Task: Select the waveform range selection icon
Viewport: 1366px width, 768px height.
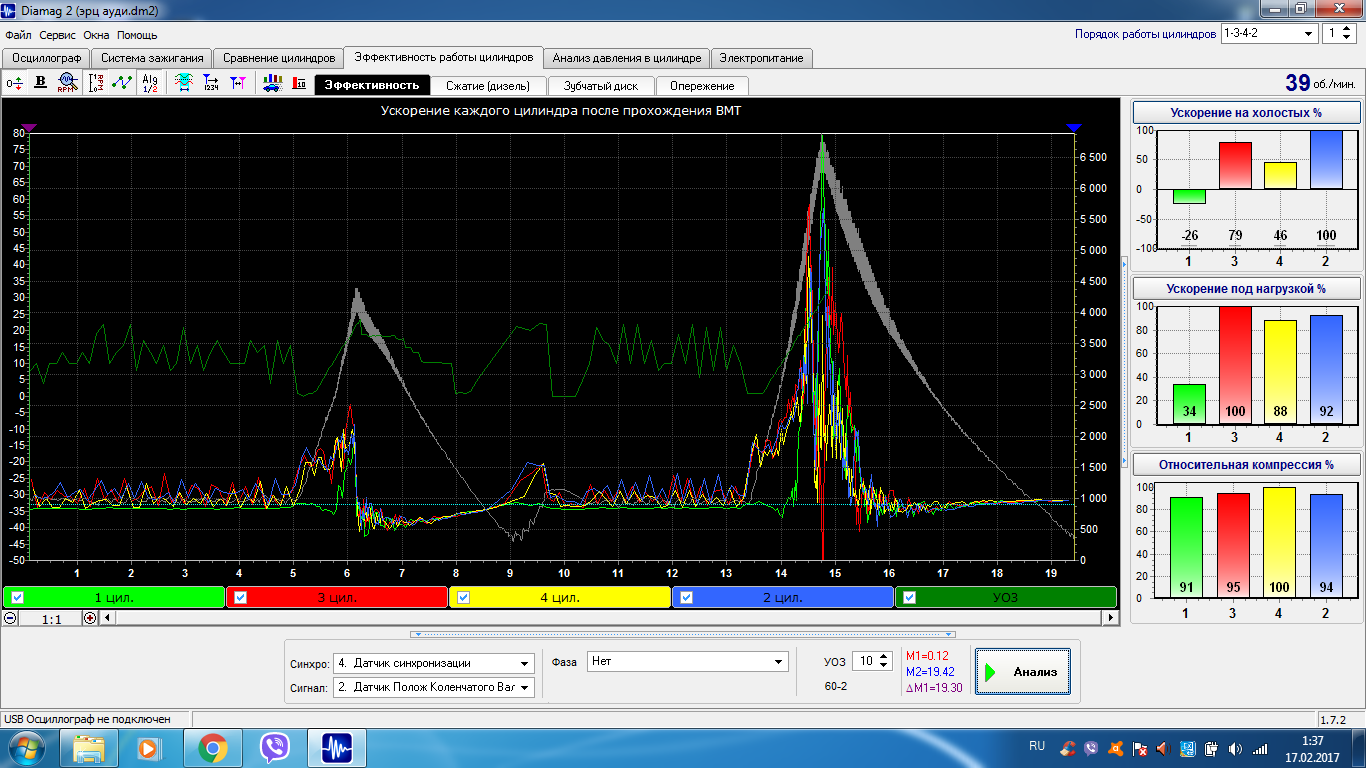Action: coord(184,83)
